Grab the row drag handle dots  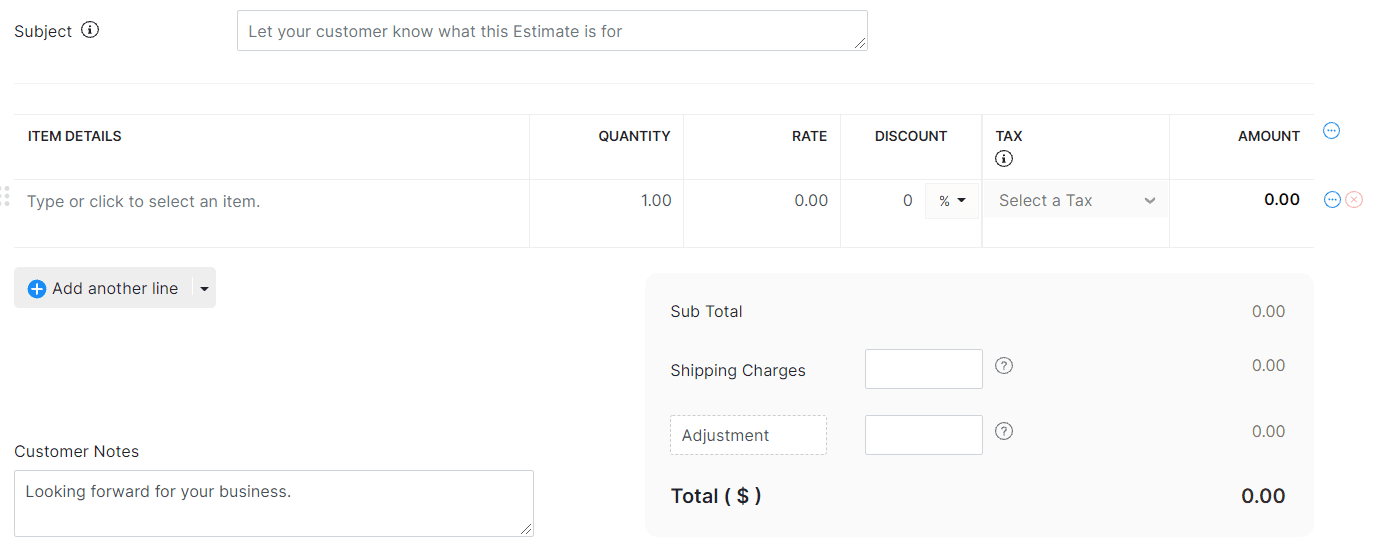pos(6,196)
